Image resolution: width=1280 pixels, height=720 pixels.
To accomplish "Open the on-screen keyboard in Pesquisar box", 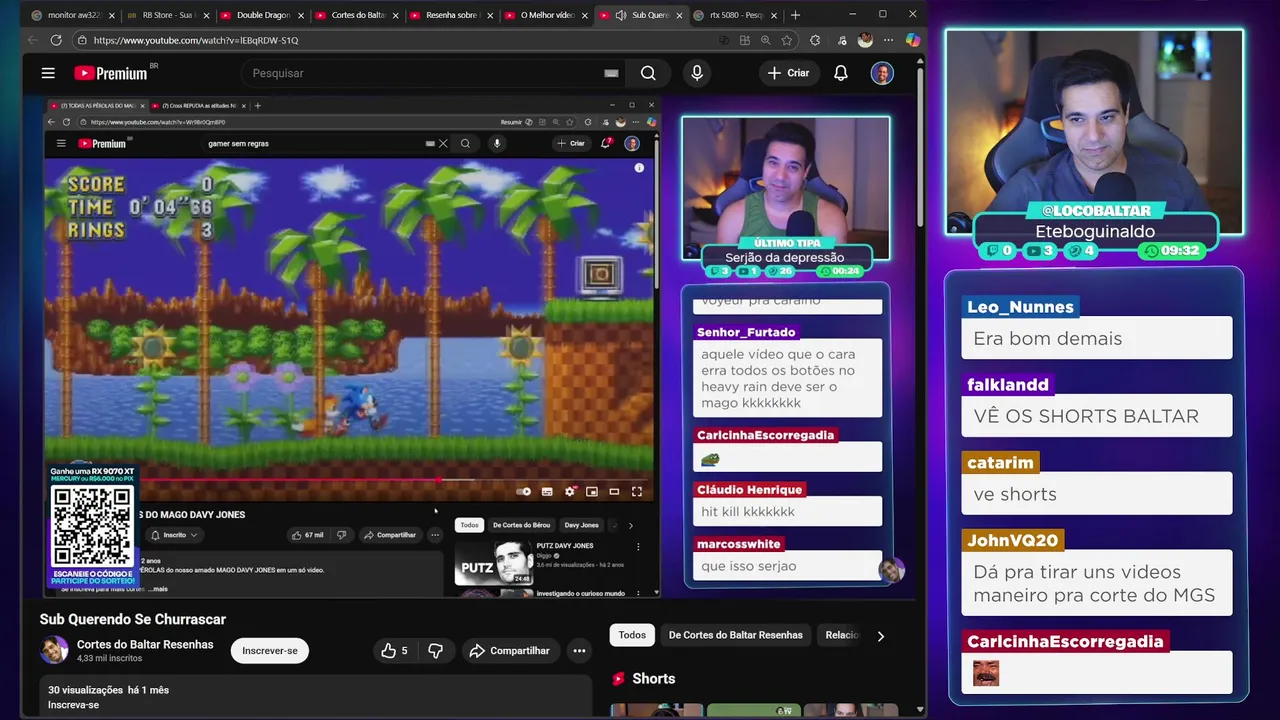I will [x=611, y=73].
